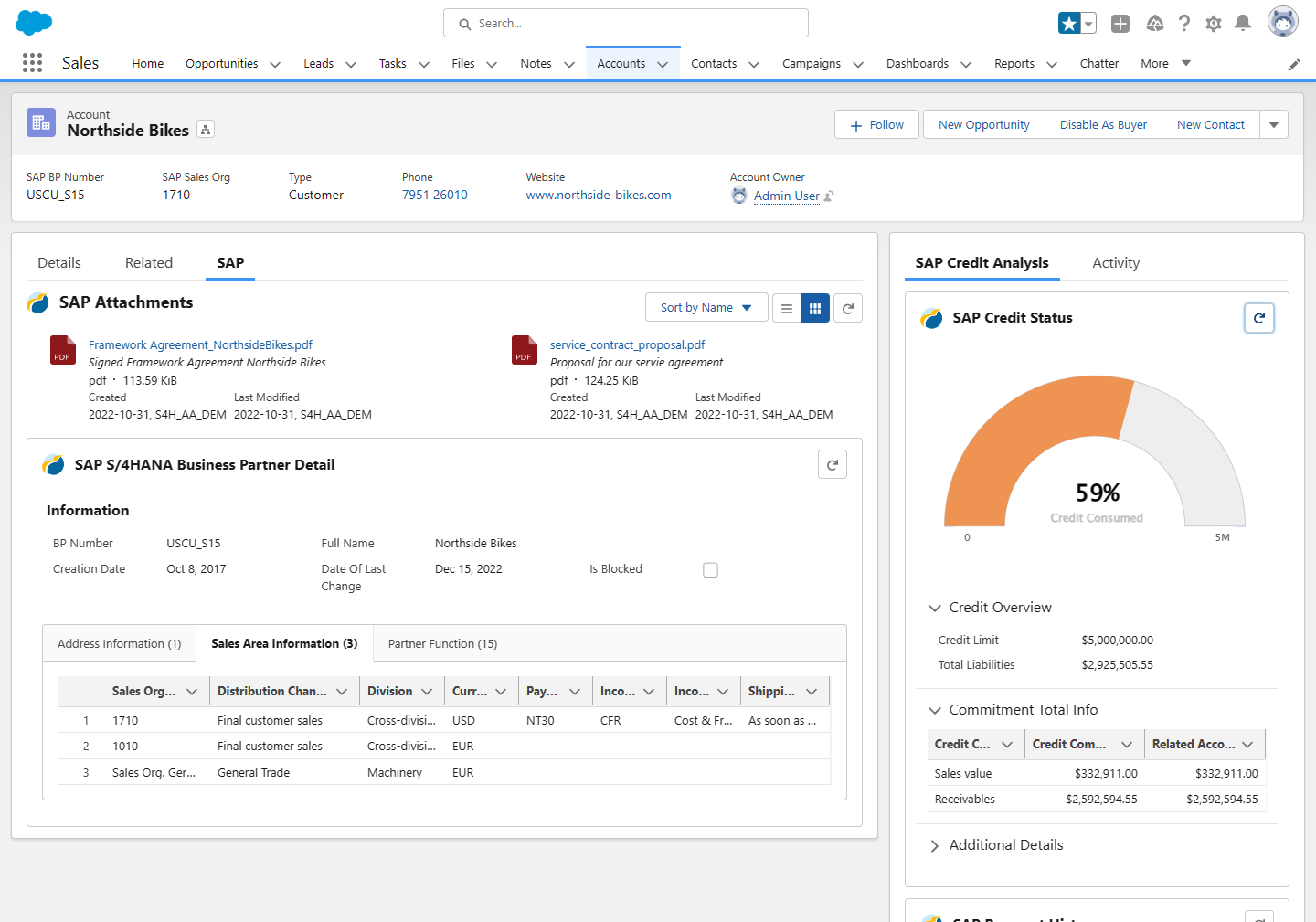The width and height of the screenshot is (1316, 922).
Task: Click the Account record icon
Action: point(41,122)
